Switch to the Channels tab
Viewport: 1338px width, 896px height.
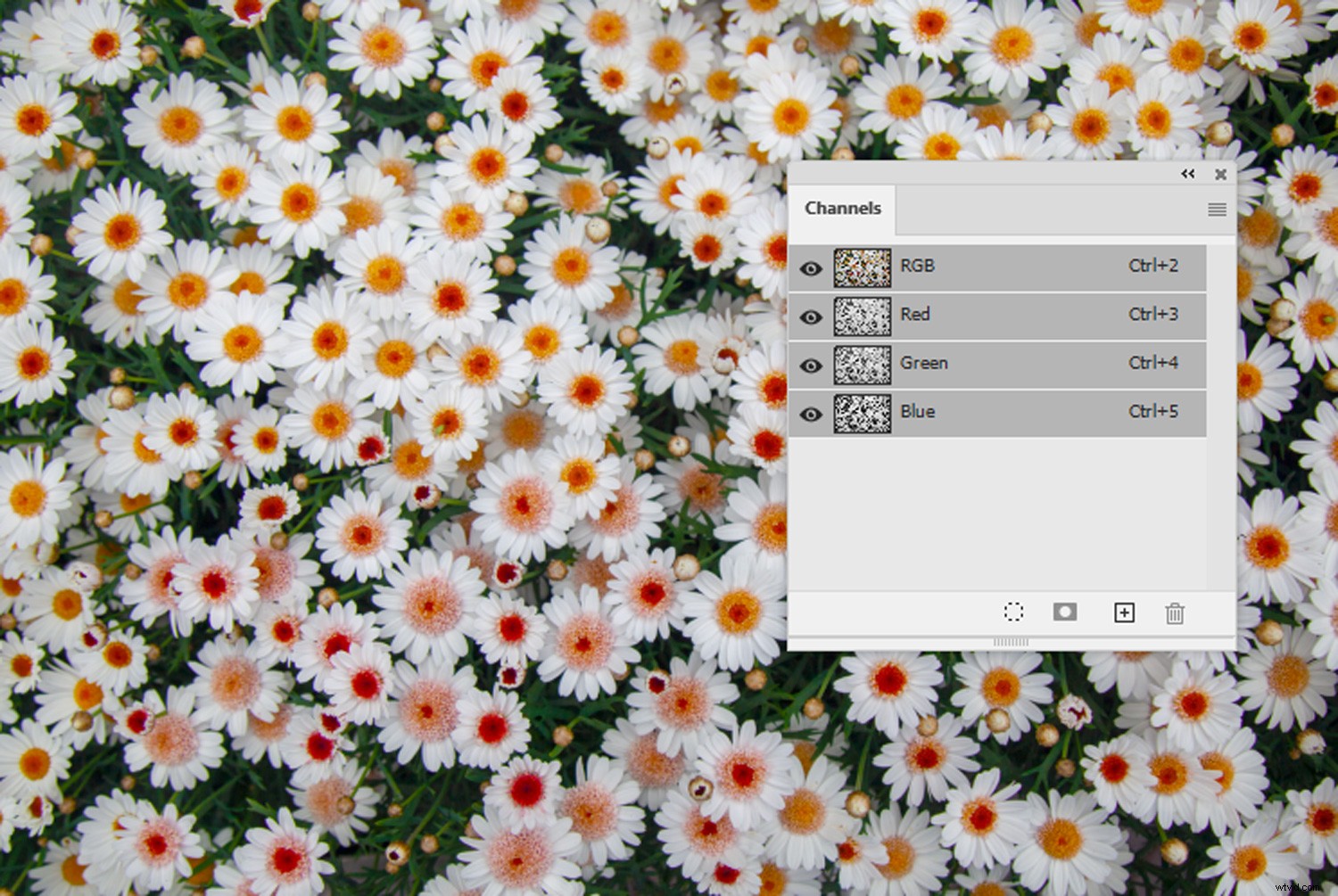point(842,208)
